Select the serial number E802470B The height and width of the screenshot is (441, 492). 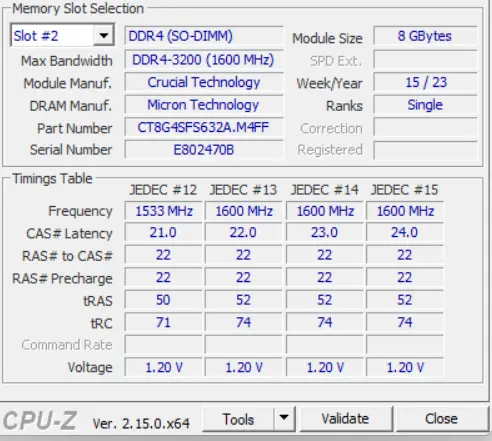(204, 150)
